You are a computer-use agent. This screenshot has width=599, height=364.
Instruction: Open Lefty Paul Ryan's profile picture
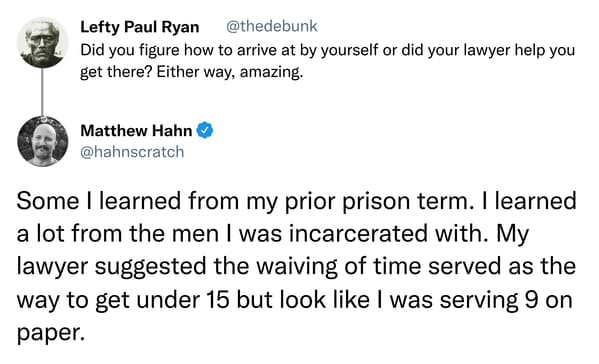(x=42, y=42)
